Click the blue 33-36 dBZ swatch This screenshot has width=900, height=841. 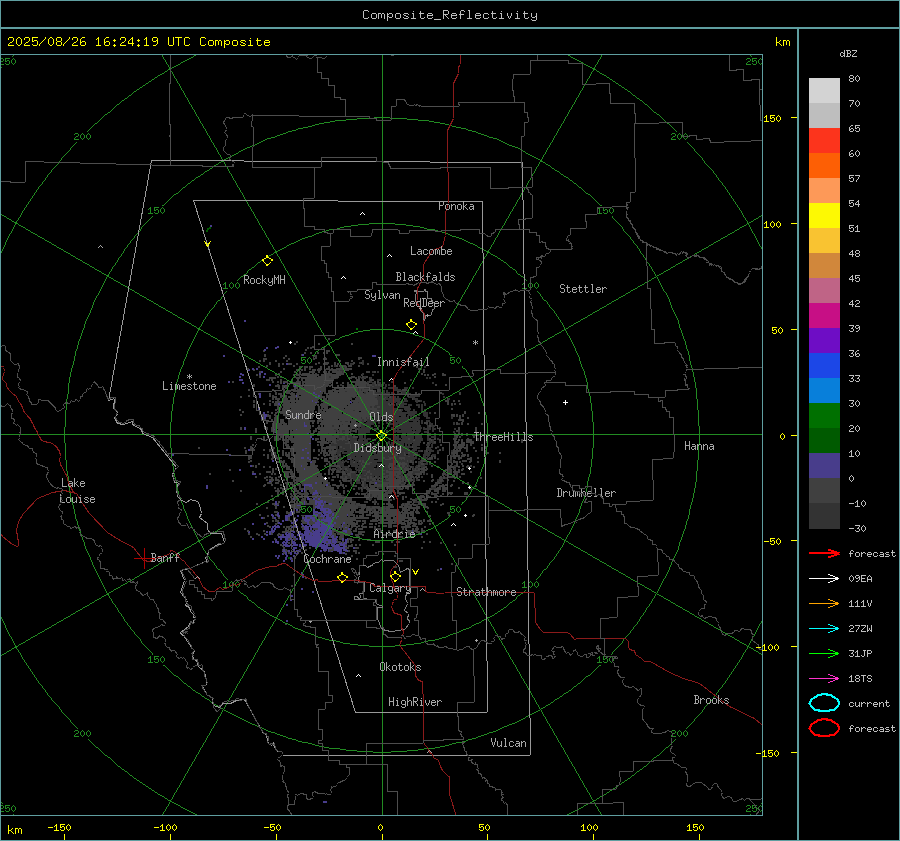(x=824, y=366)
